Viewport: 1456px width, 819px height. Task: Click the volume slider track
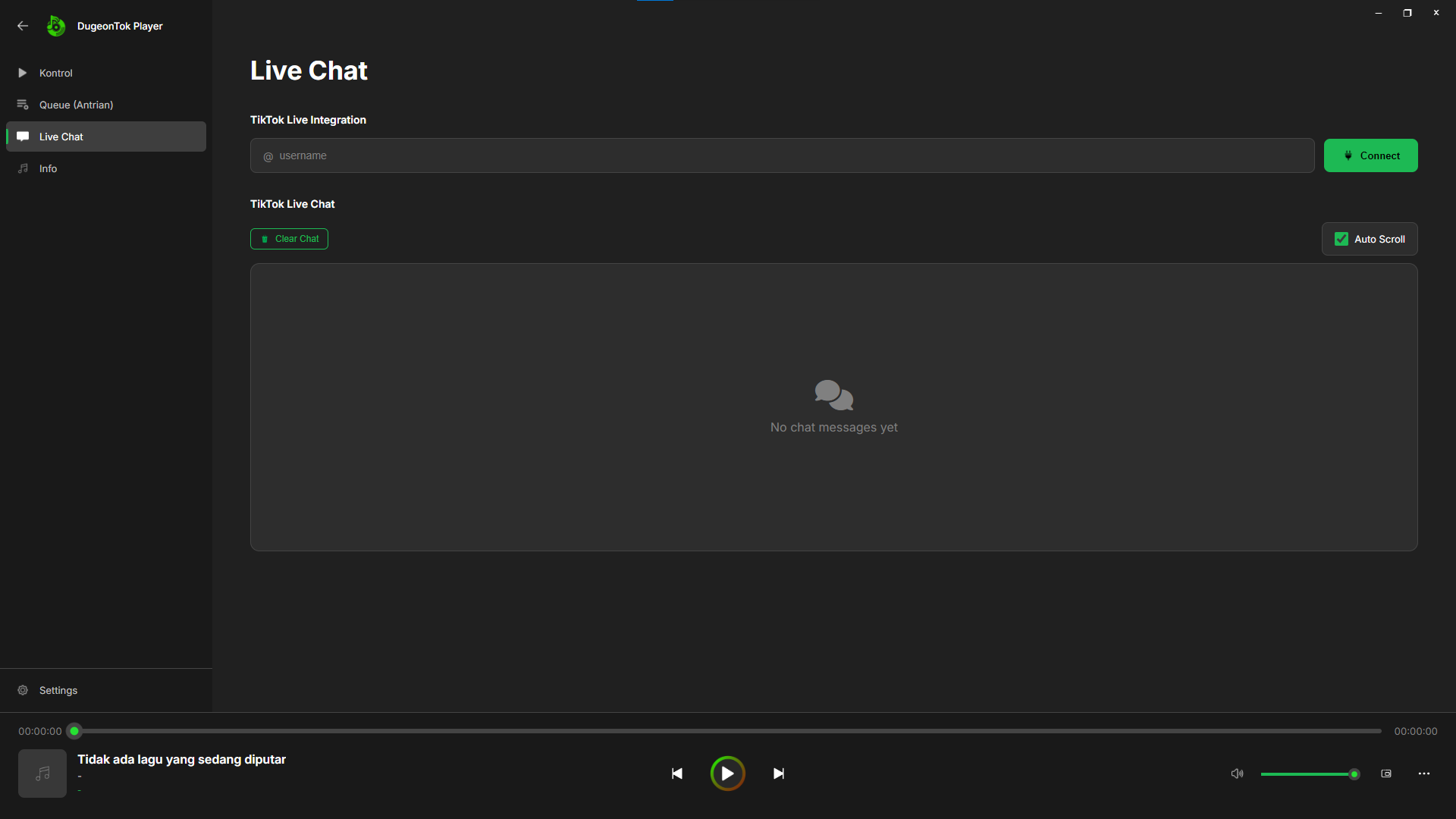(1304, 774)
